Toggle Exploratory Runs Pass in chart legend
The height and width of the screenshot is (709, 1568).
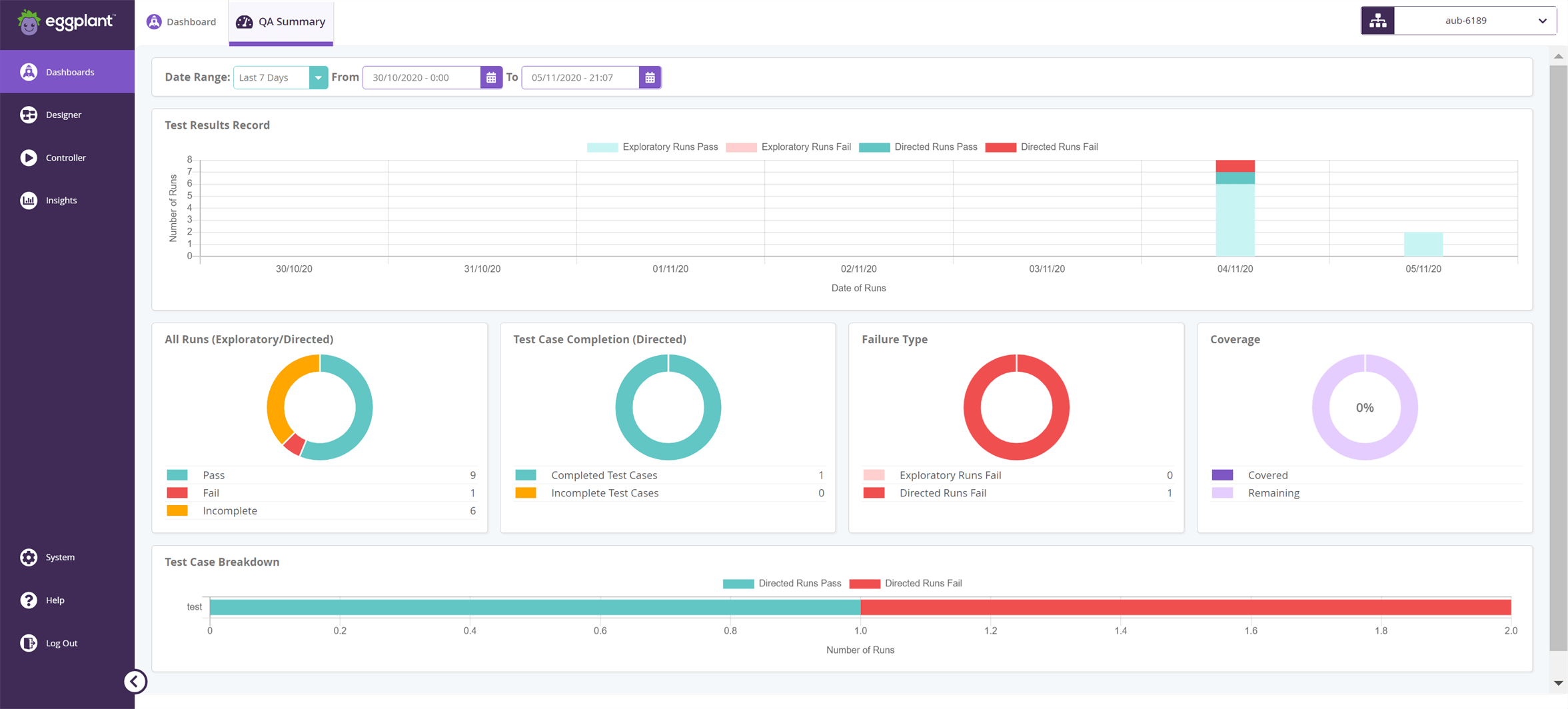point(670,147)
